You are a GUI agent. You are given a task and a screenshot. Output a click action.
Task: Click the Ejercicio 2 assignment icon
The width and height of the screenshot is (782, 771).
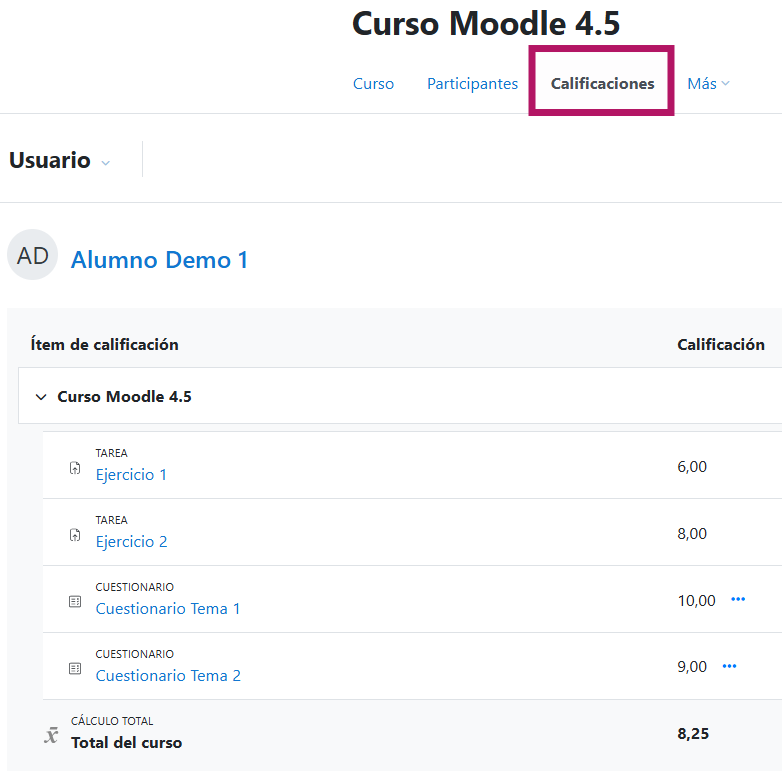click(x=75, y=535)
